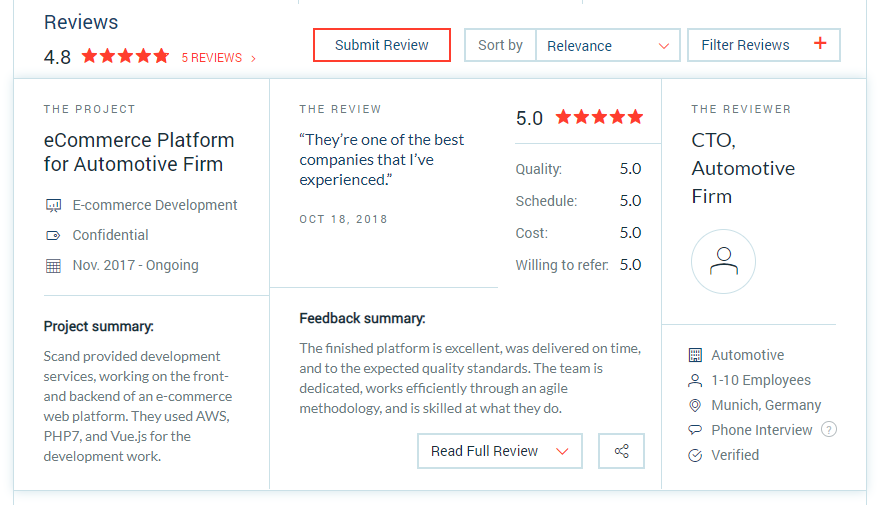
Task: Click the Munich location pin icon
Action: 695,405
